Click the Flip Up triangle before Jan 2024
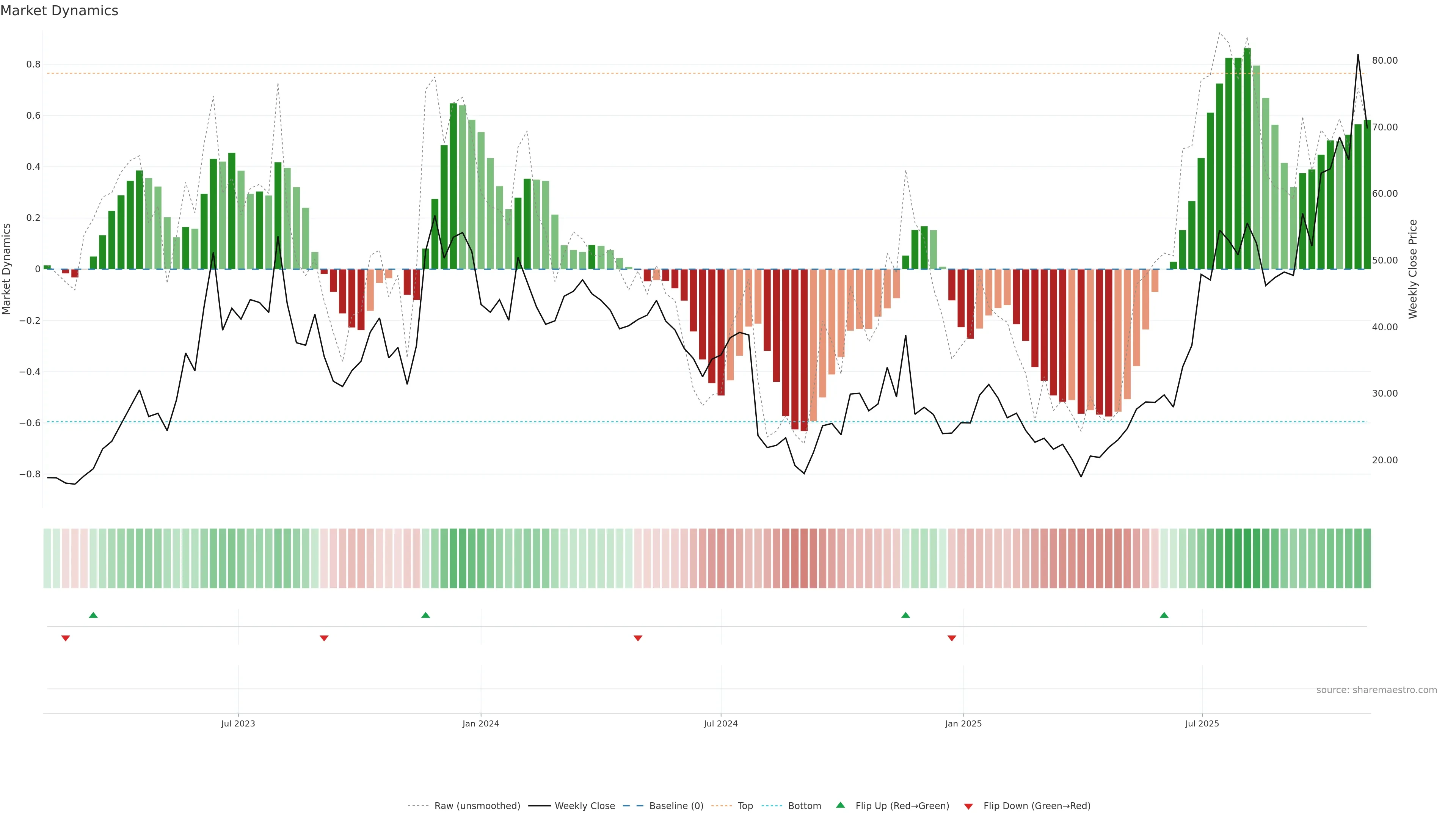 425,615
